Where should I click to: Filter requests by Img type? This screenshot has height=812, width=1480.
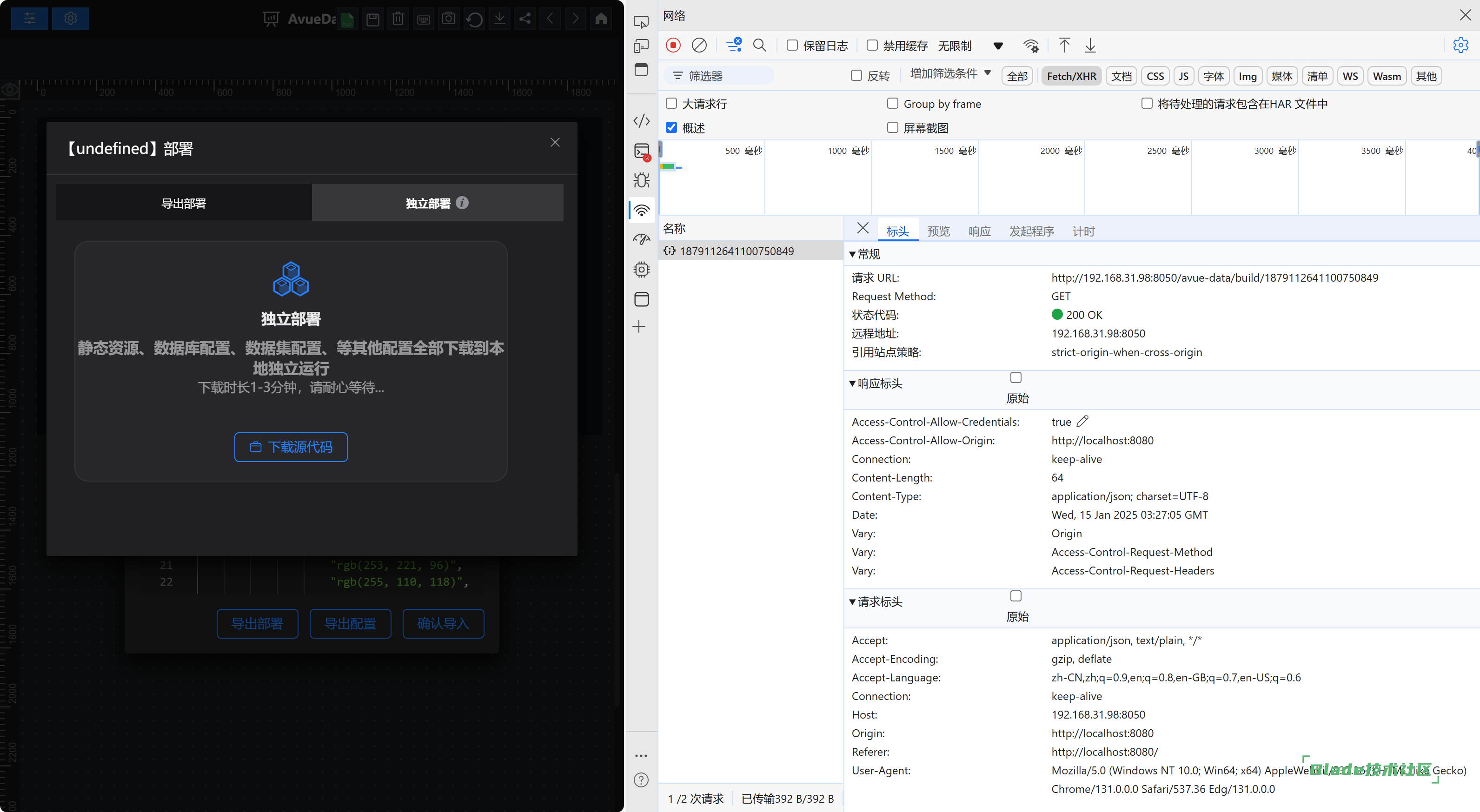(x=1248, y=76)
